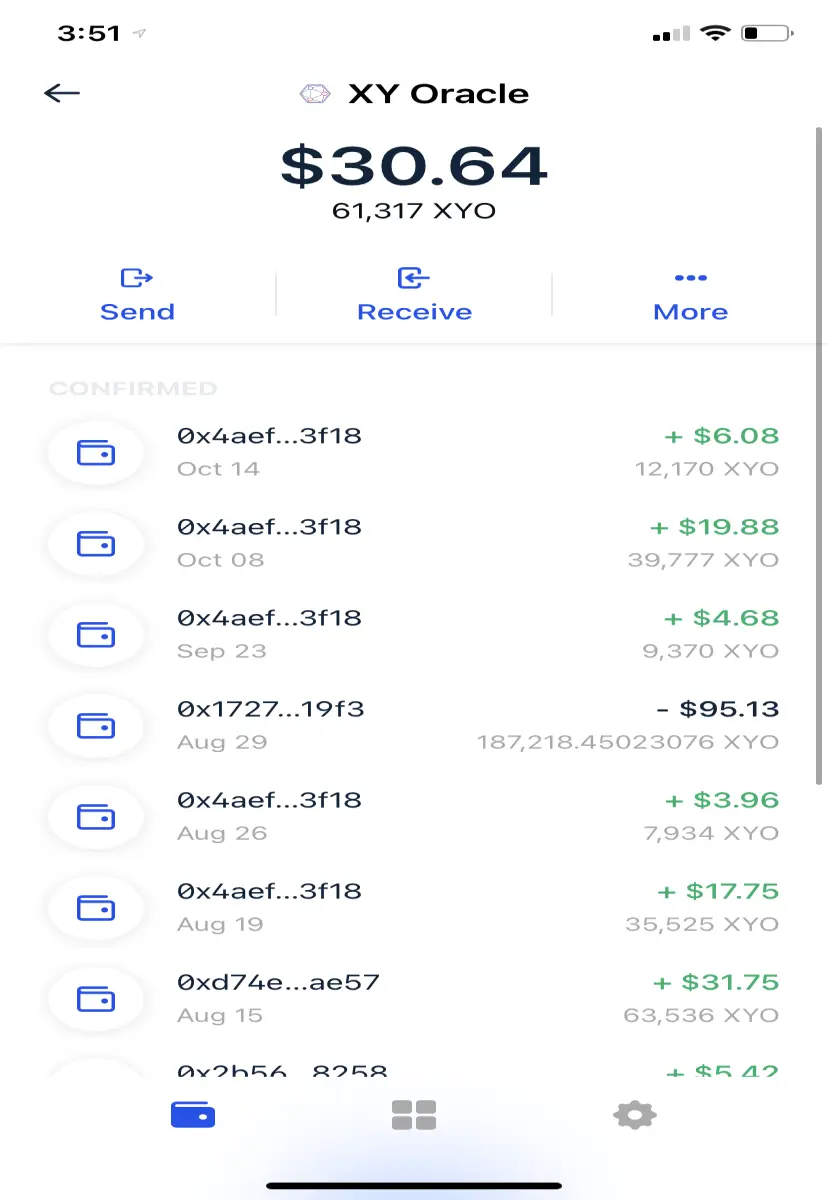
Task: Tap the 9,370 XYO quantity
Action: click(x=710, y=651)
